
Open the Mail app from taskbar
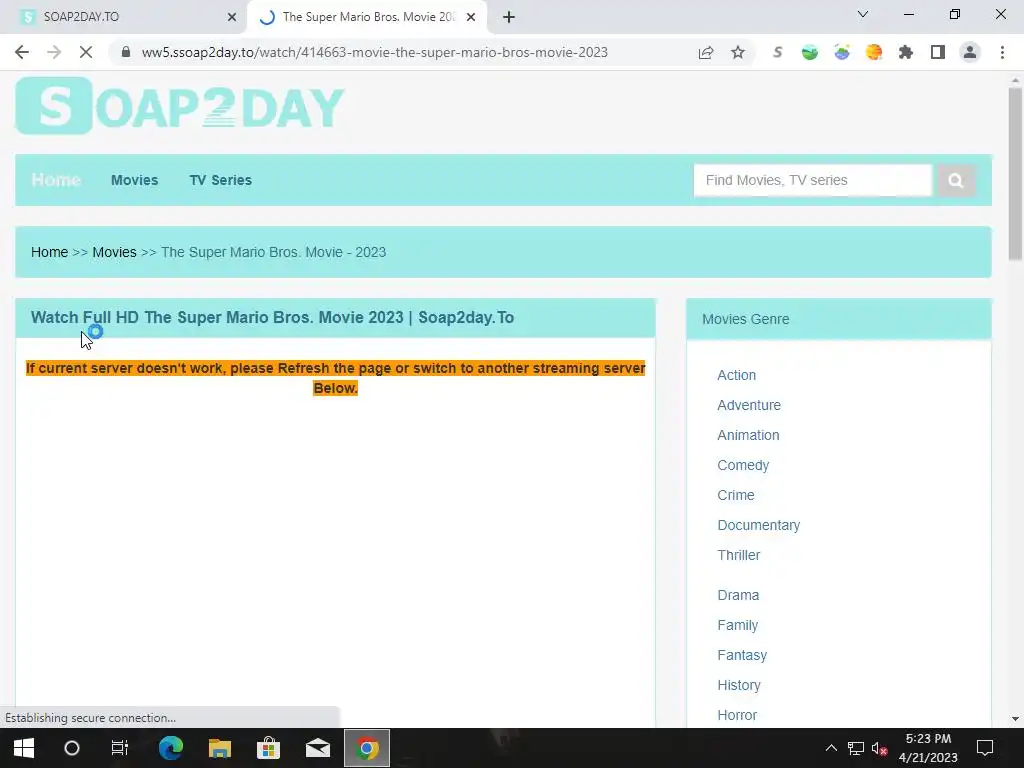(x=317, y=748)
